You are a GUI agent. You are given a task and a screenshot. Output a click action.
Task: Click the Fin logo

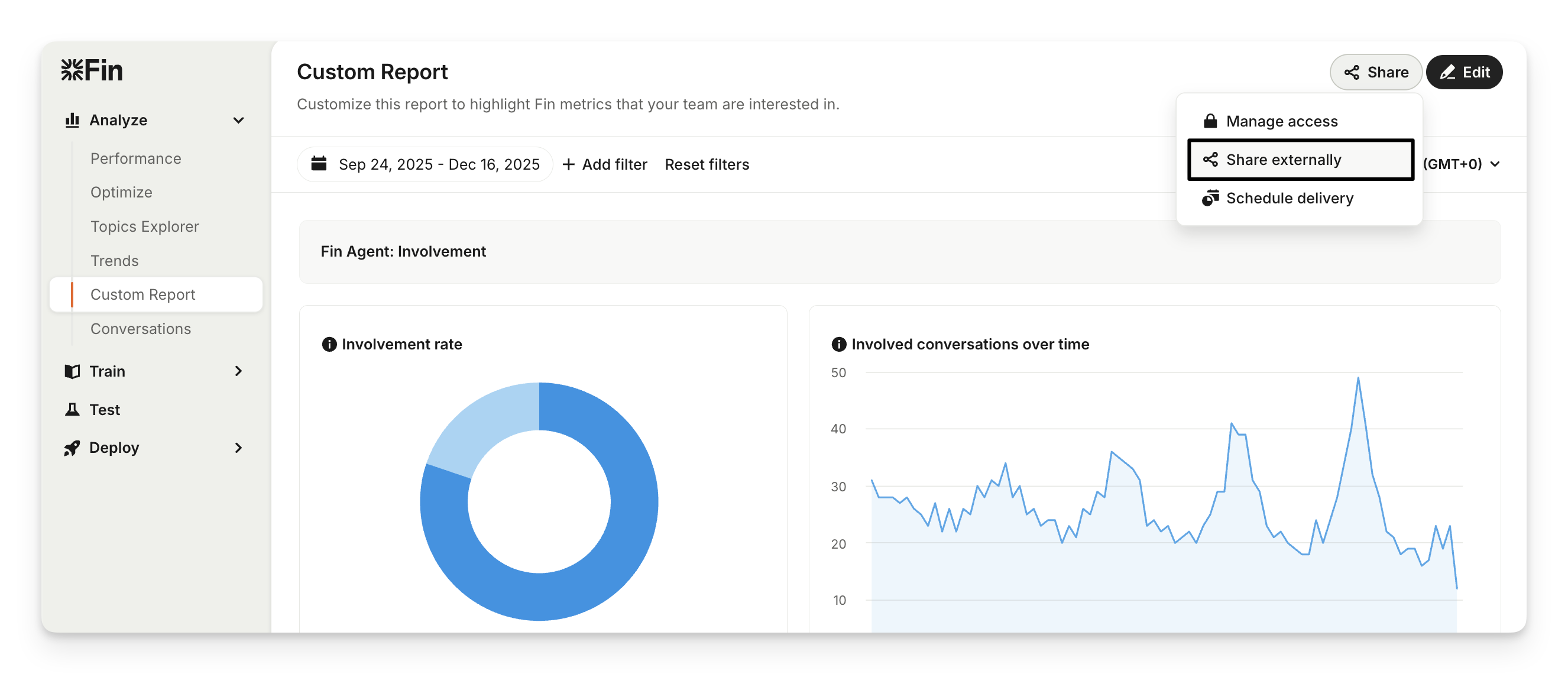coord(92,70)
